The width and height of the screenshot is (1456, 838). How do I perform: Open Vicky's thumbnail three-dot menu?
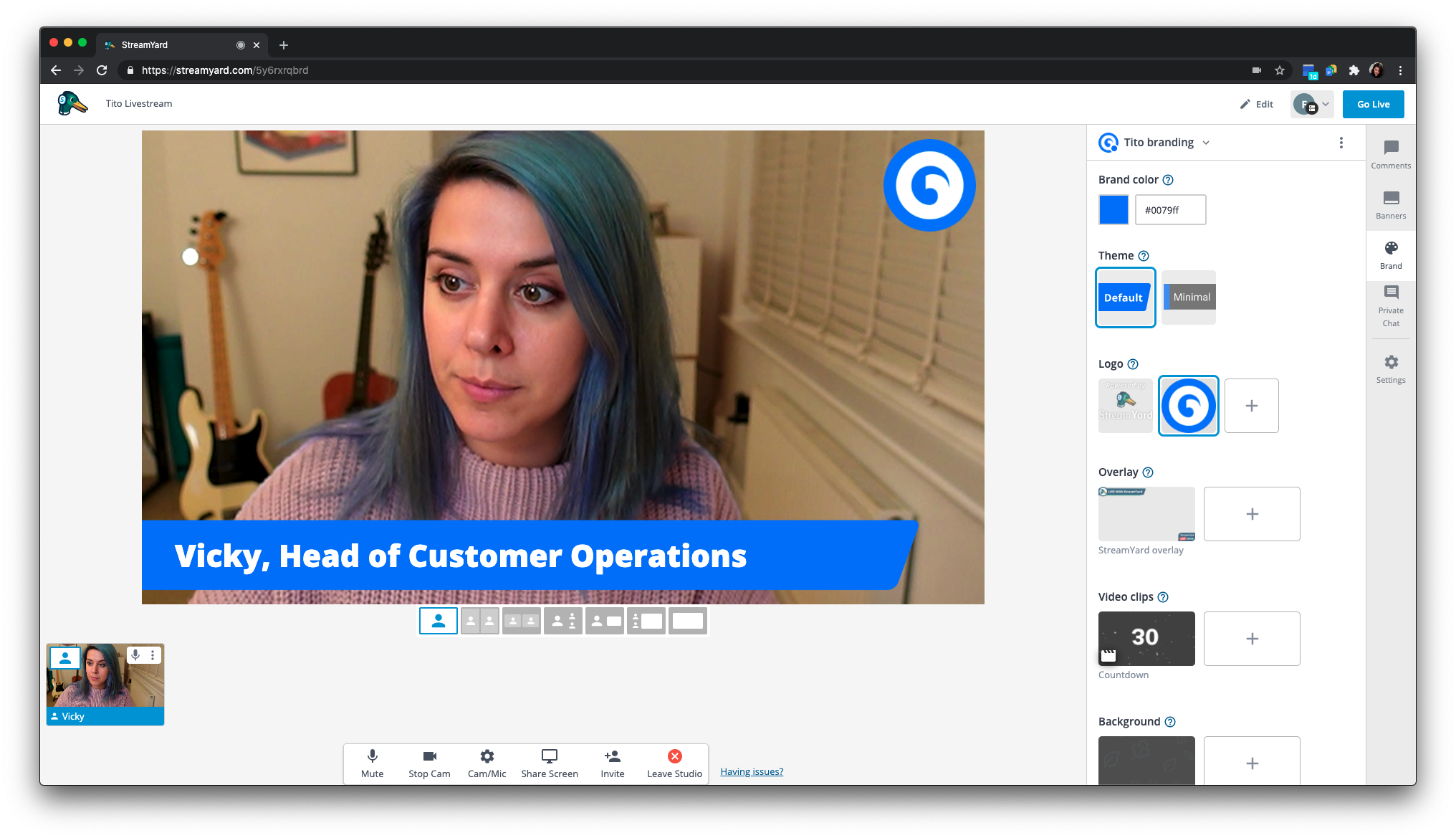point(153,655)
